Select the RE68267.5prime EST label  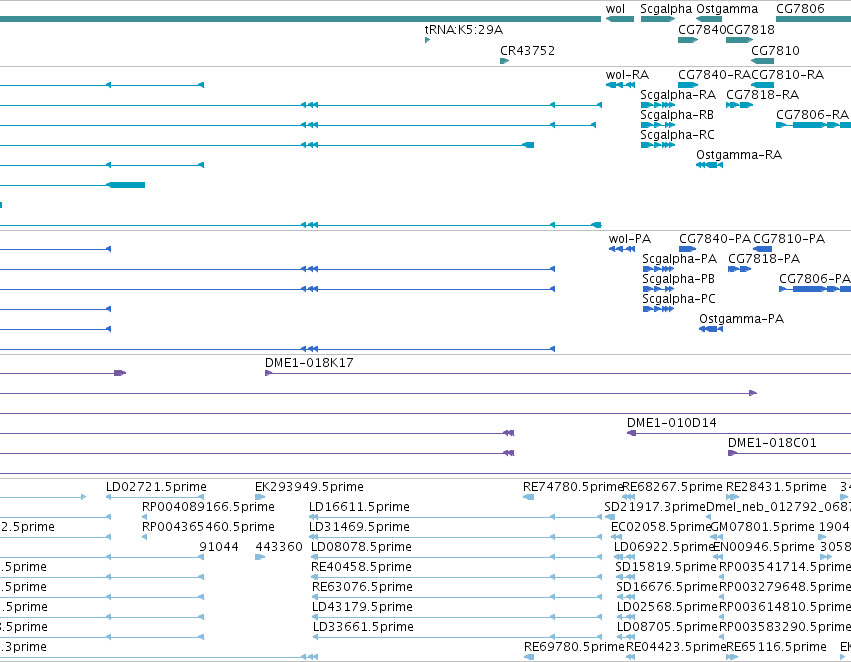point(672,487)
